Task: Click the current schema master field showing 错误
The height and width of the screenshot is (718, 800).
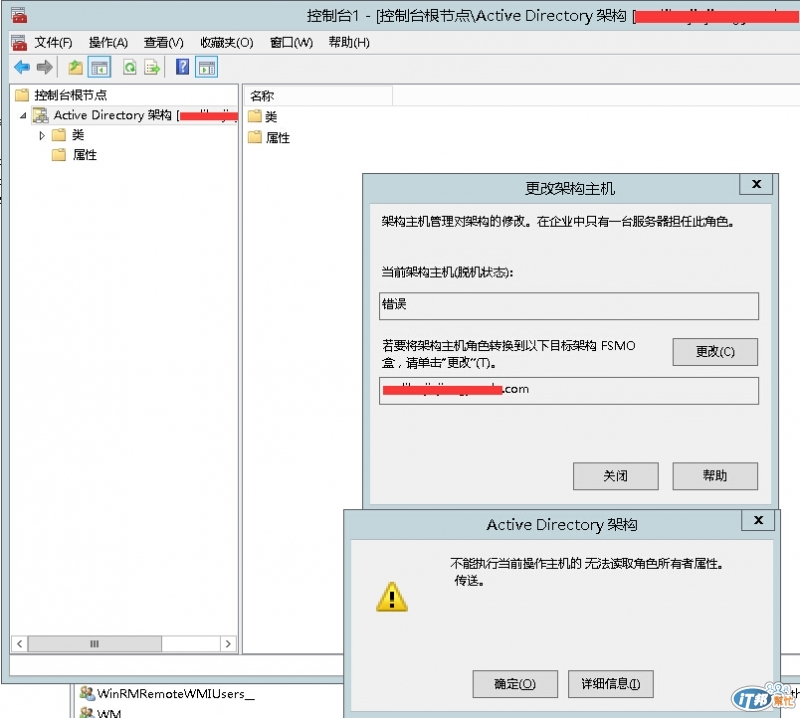Action: (x=568, y=306)
